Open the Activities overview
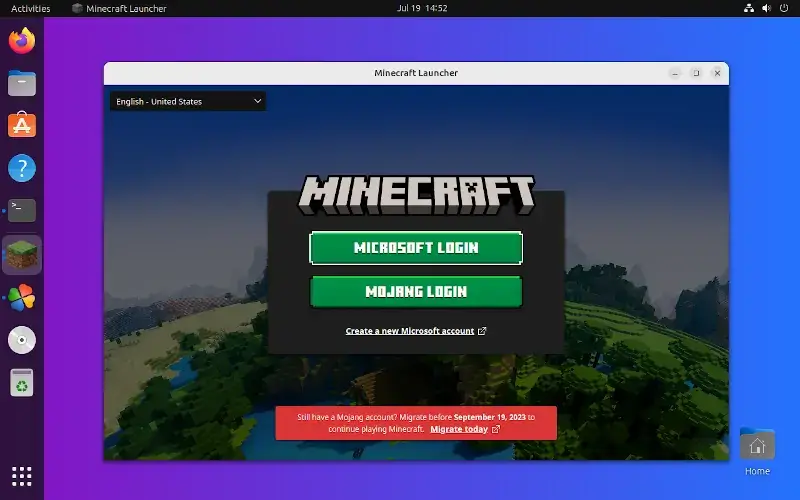This screenshot has width=800, height=500. click(x=31, y=8)
